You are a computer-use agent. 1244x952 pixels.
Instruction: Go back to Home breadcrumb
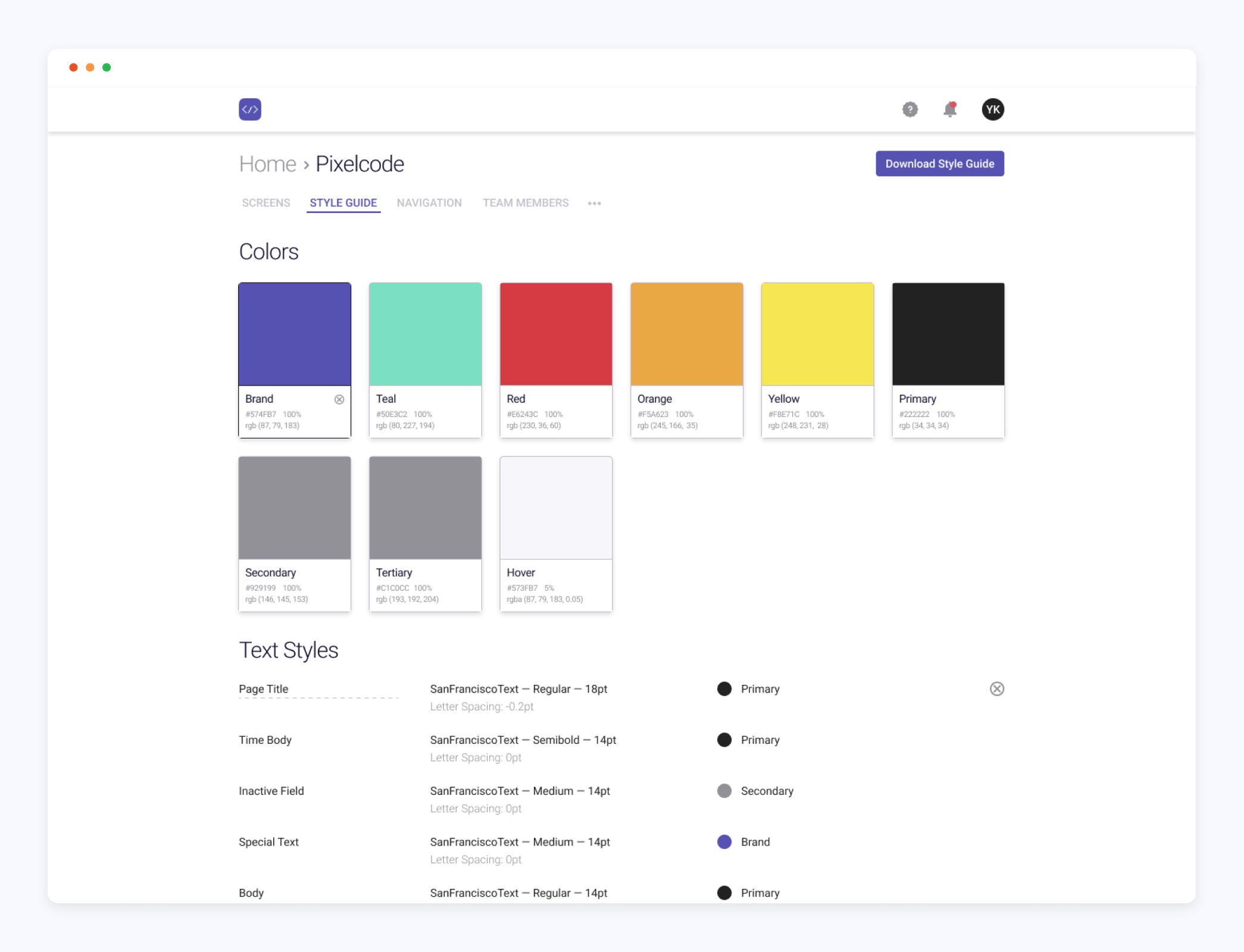click(x=268, y=164)
